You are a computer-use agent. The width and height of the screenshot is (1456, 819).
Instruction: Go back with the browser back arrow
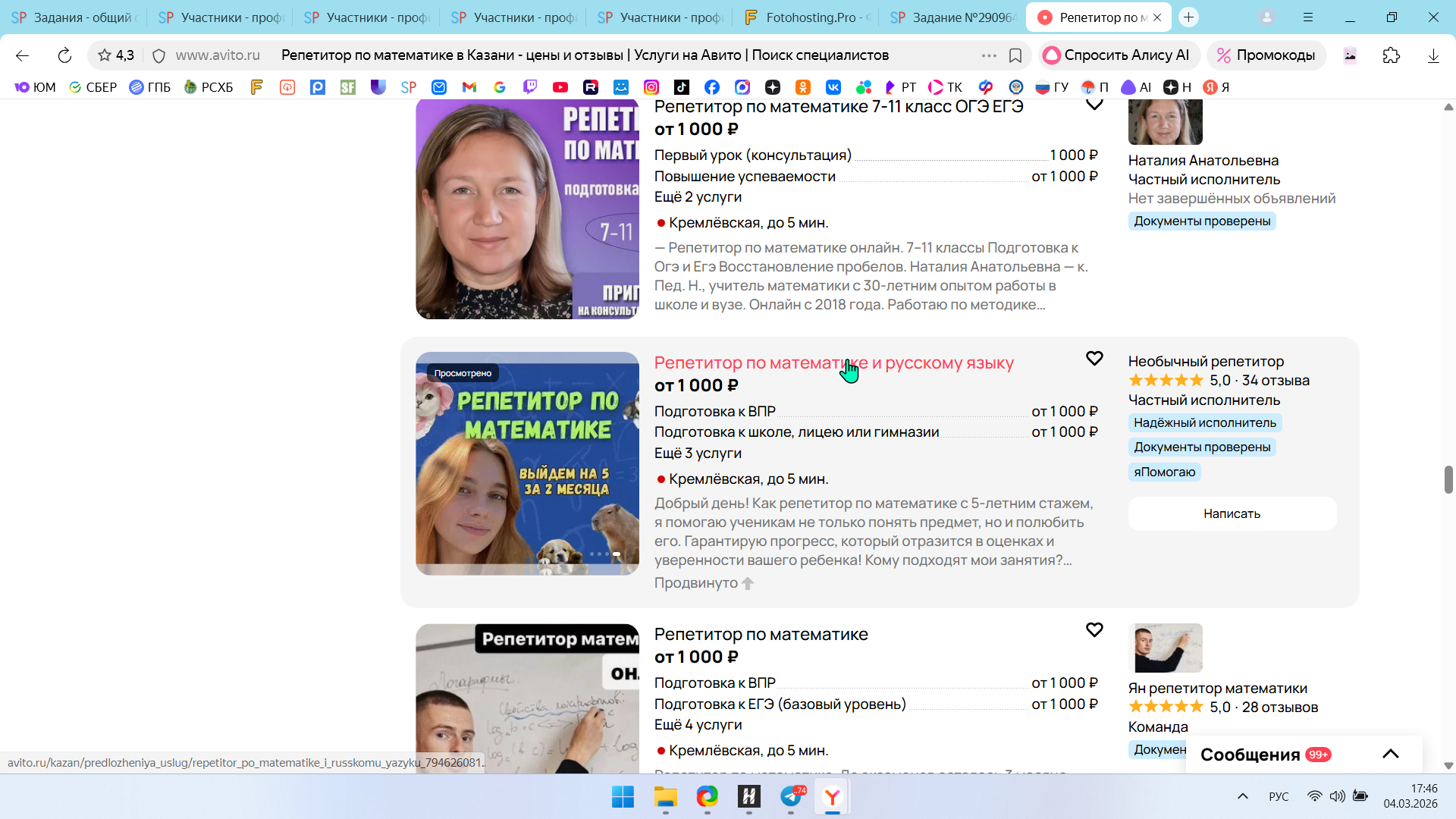pos(22,55)
